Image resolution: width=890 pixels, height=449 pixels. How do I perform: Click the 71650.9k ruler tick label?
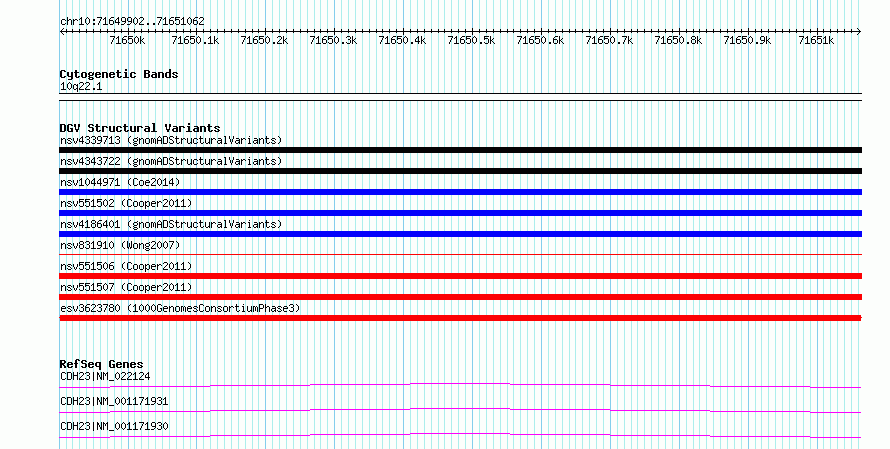(748, 40)
